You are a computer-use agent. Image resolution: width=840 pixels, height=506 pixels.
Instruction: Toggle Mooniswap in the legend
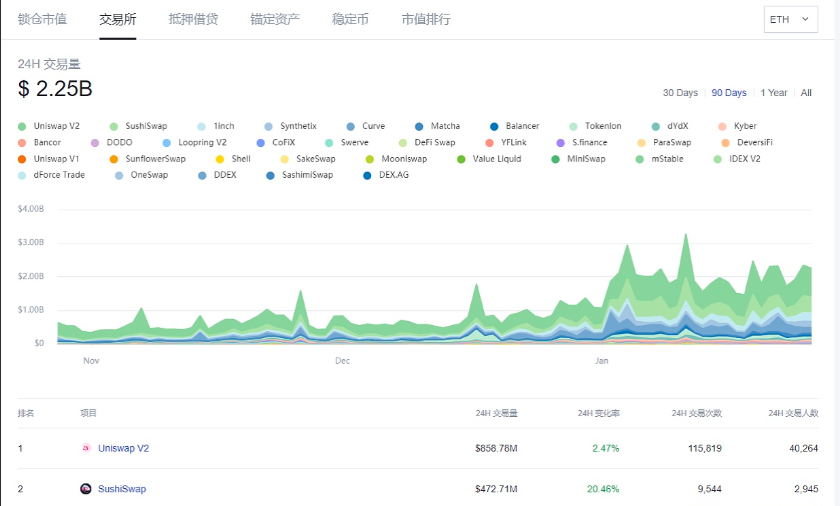click(396, 158)
